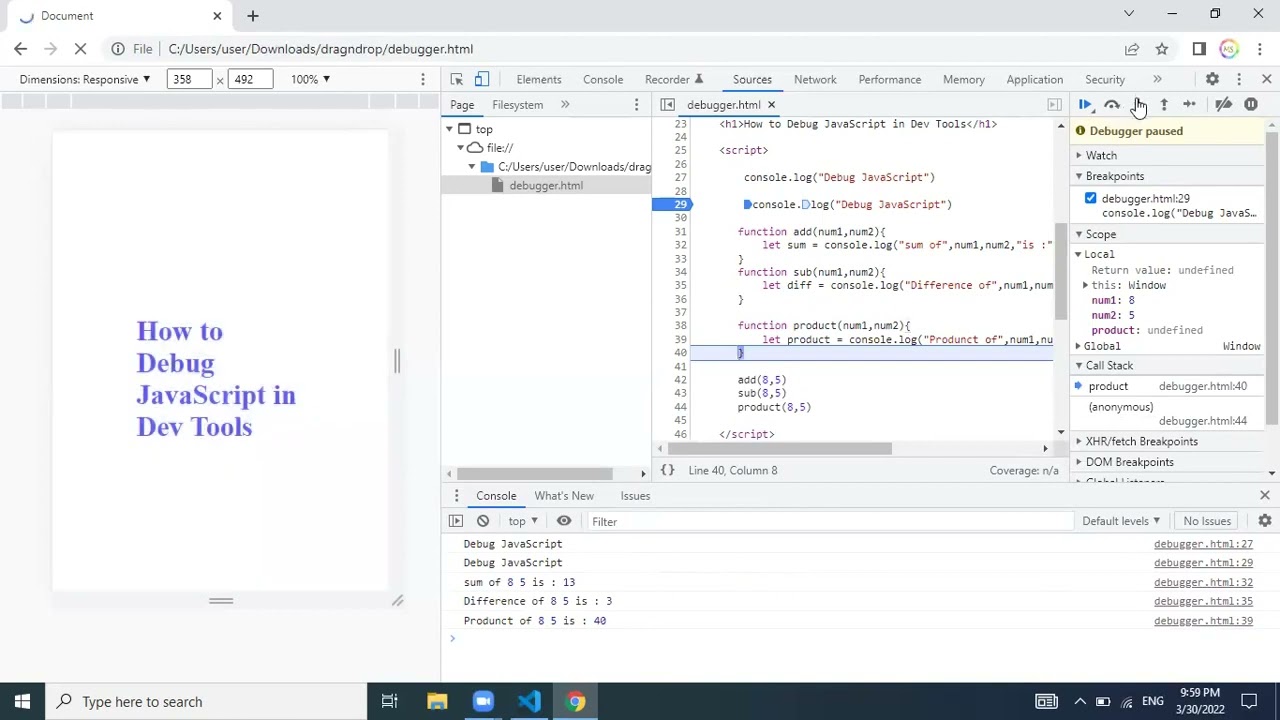Open the 100% zoom dropdown
Viewport: 1280px width, 720px height.
(310, 79)
